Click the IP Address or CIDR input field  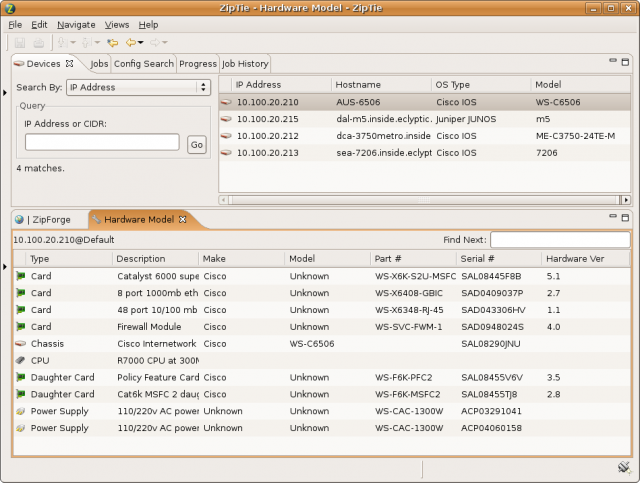(102, 142)
